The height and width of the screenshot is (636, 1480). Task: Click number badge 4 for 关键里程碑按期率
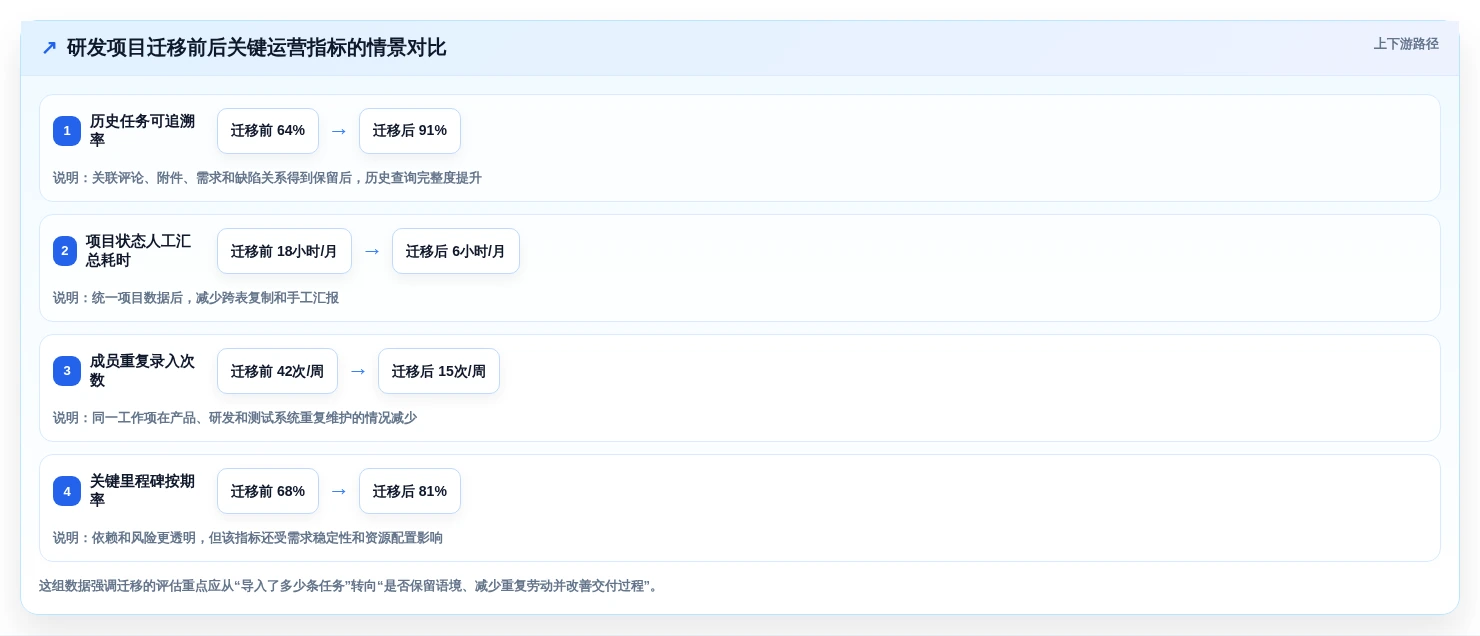pyautogui.click(x=67, y=491)
